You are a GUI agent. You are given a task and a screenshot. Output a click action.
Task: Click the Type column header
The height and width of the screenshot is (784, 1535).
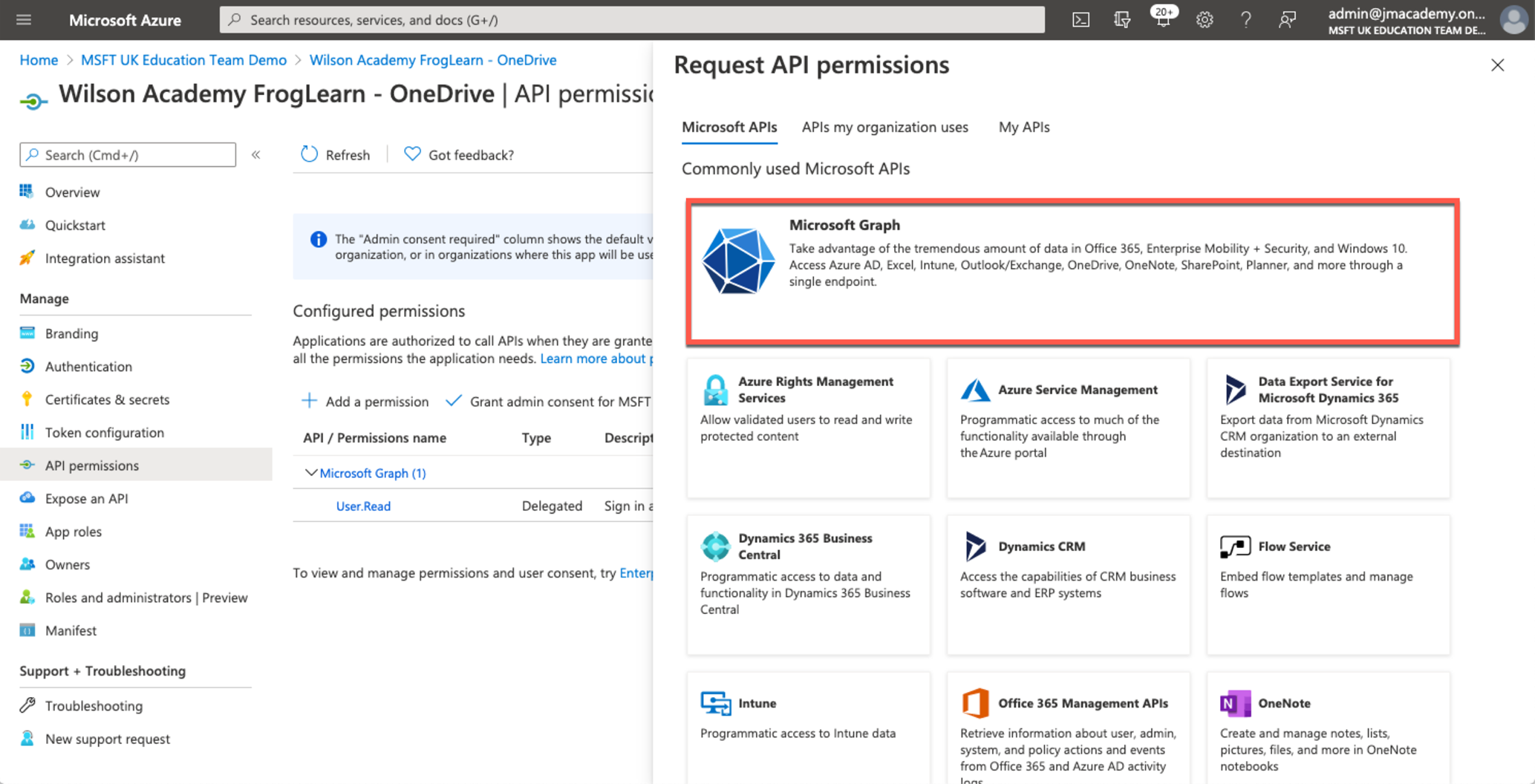[536, 438]
